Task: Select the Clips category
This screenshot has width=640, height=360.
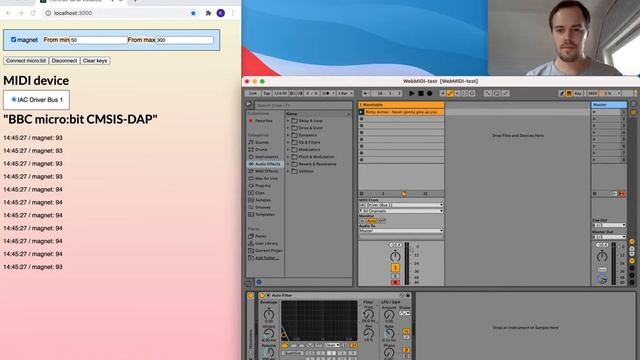Action: click(260, 193)
